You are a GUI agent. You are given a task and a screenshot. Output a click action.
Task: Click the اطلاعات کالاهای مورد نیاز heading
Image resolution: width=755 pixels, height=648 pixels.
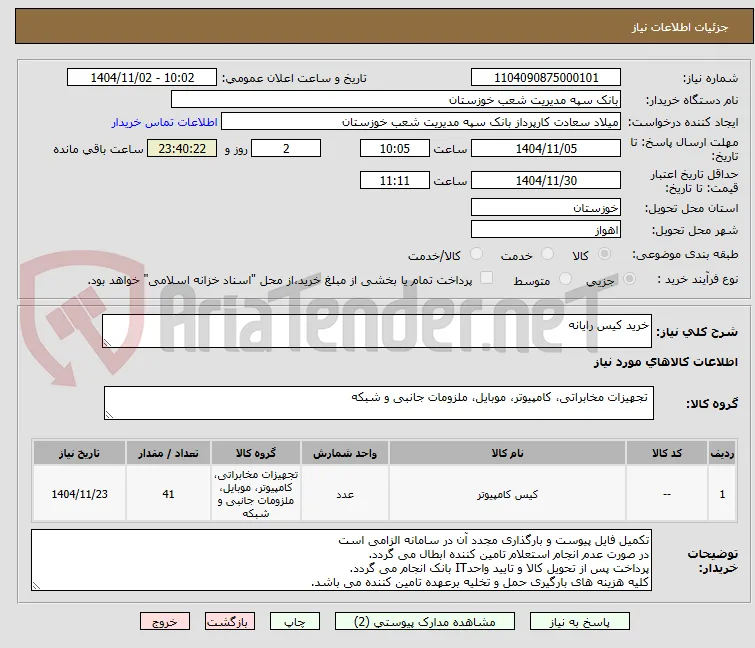pyautogui.click(x=665, y=362)
